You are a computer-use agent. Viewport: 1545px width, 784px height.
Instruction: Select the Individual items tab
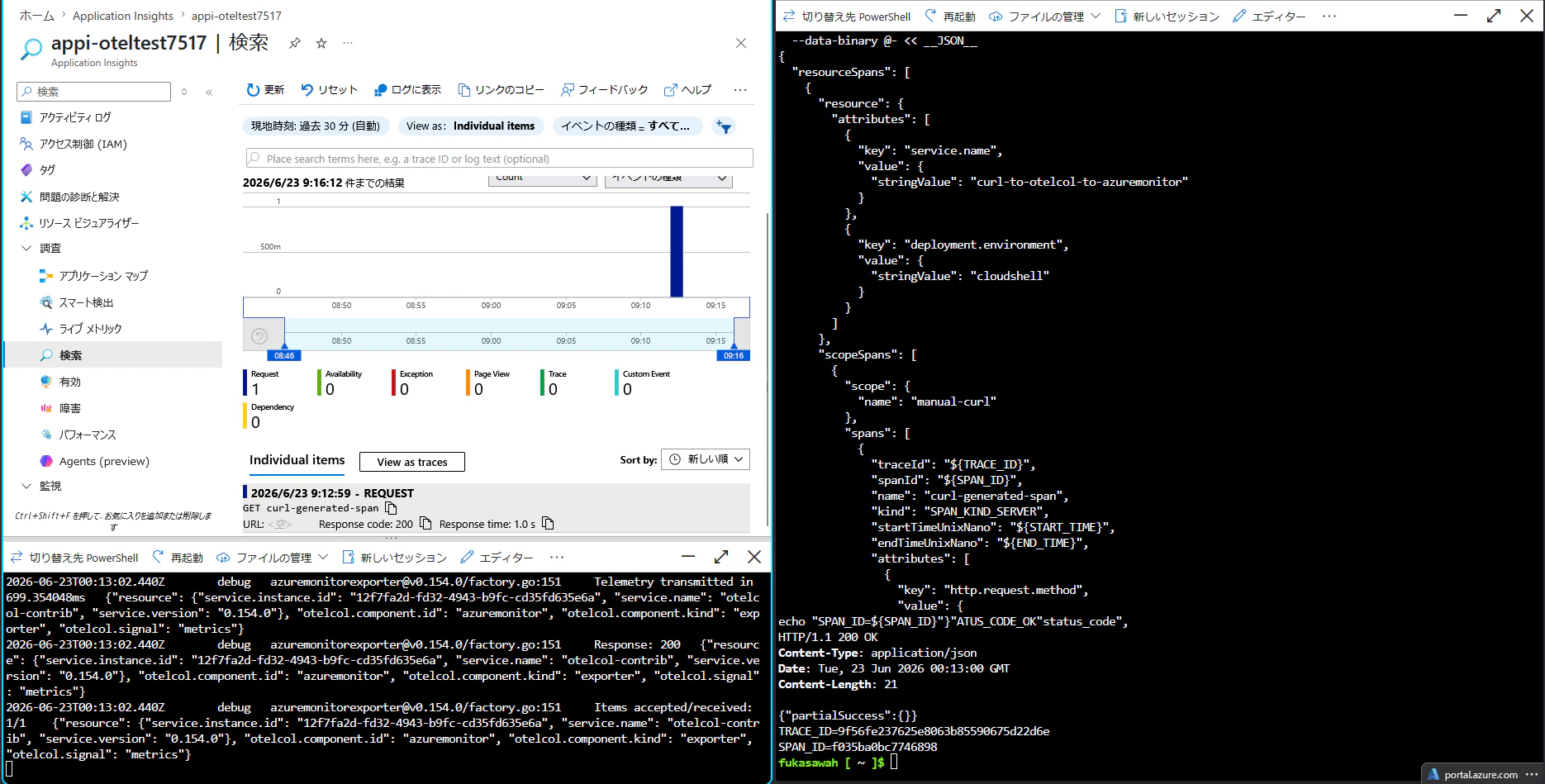tap(297, 460)
